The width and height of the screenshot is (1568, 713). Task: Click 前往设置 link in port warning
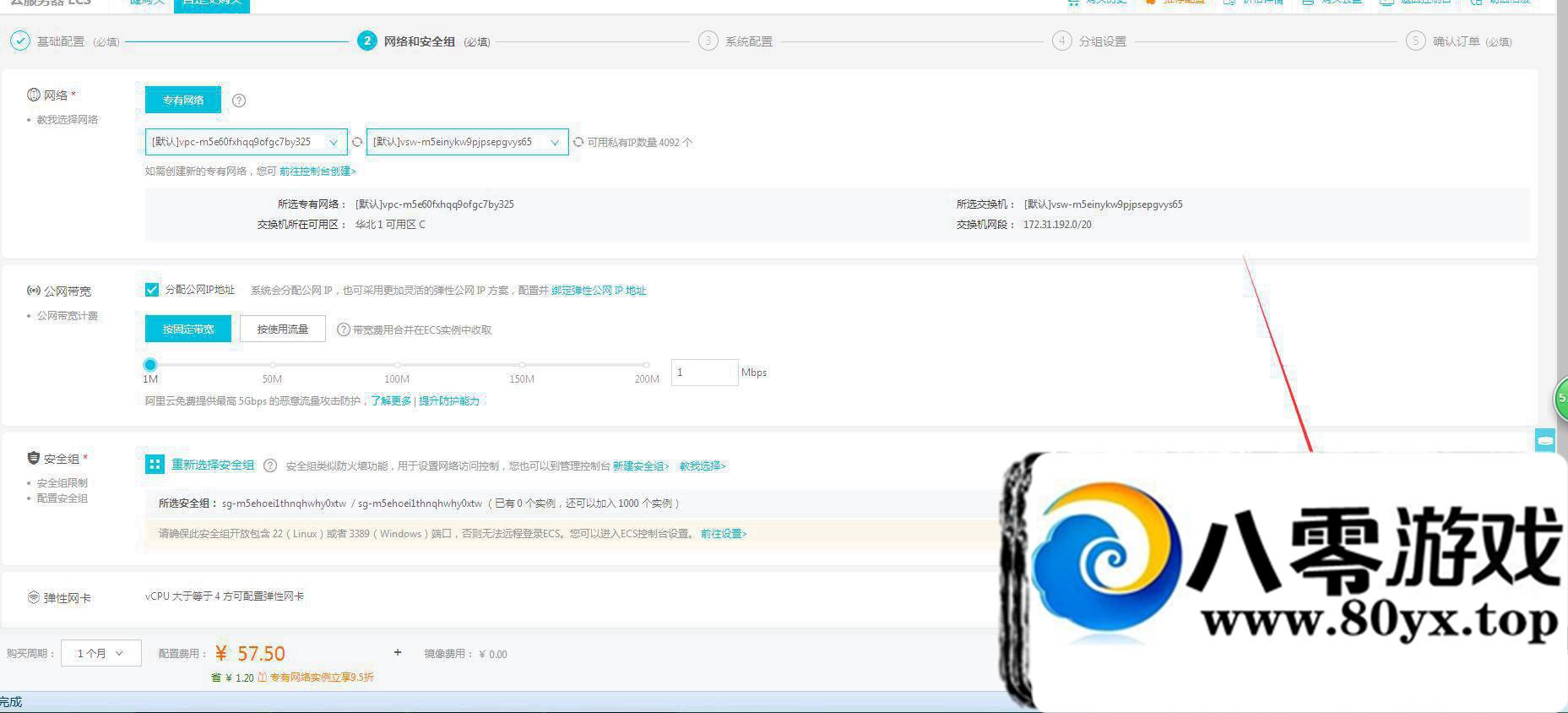pos(724,534)
